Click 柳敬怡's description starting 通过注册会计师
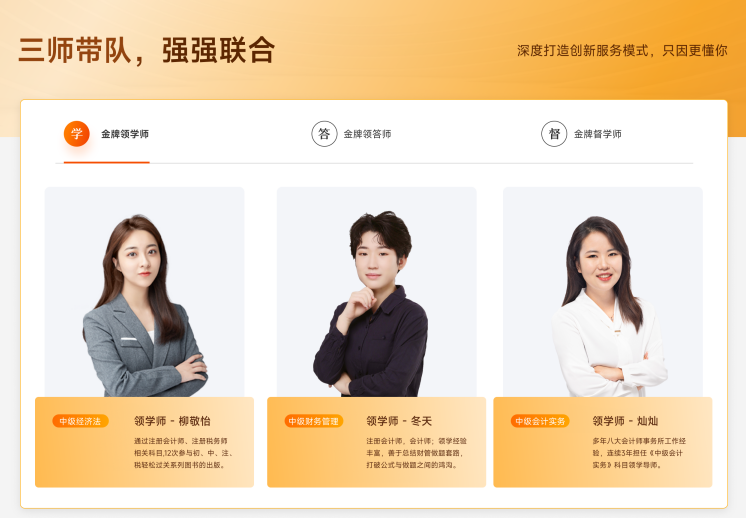 pos(184,453)
